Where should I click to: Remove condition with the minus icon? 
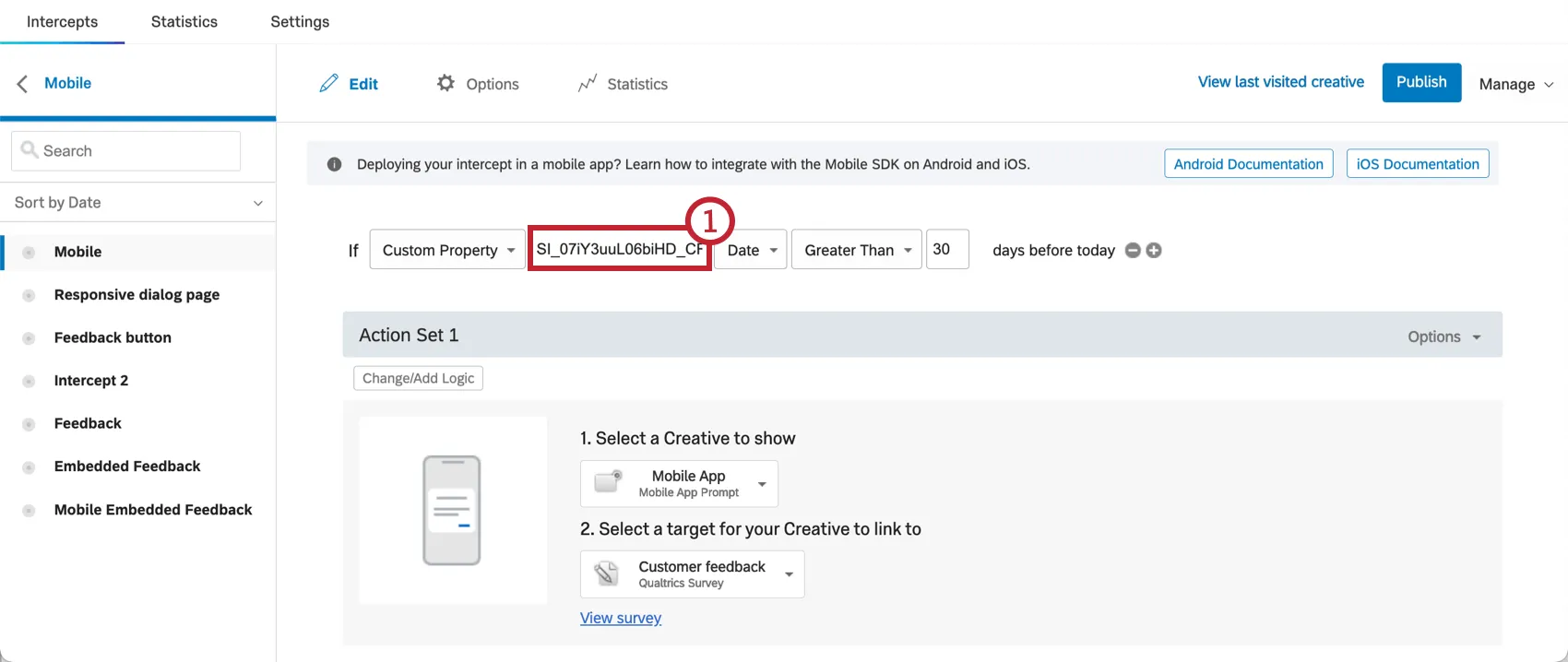click(x=1133, y=250)
